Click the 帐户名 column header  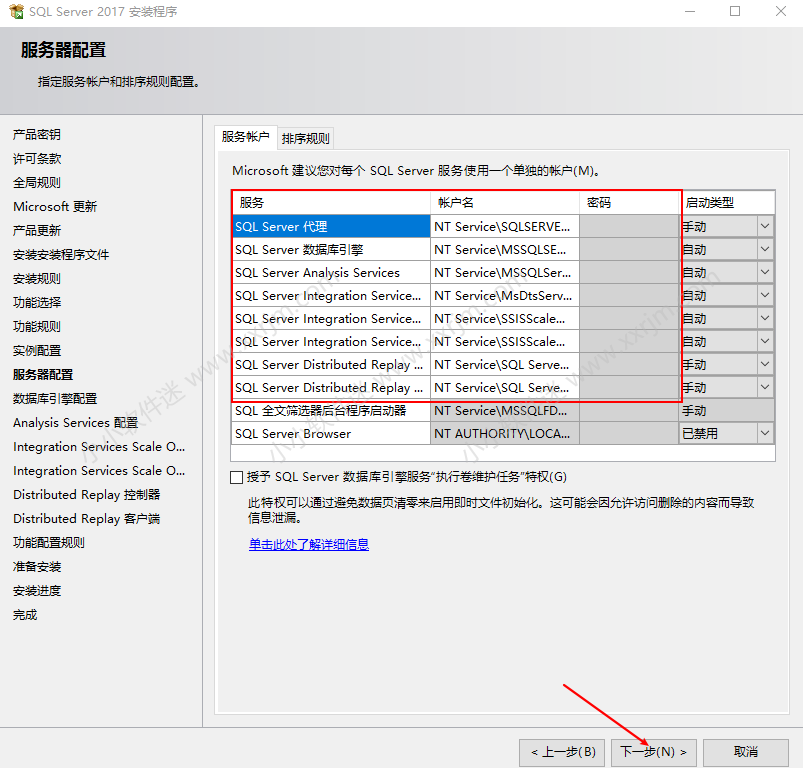505,203
